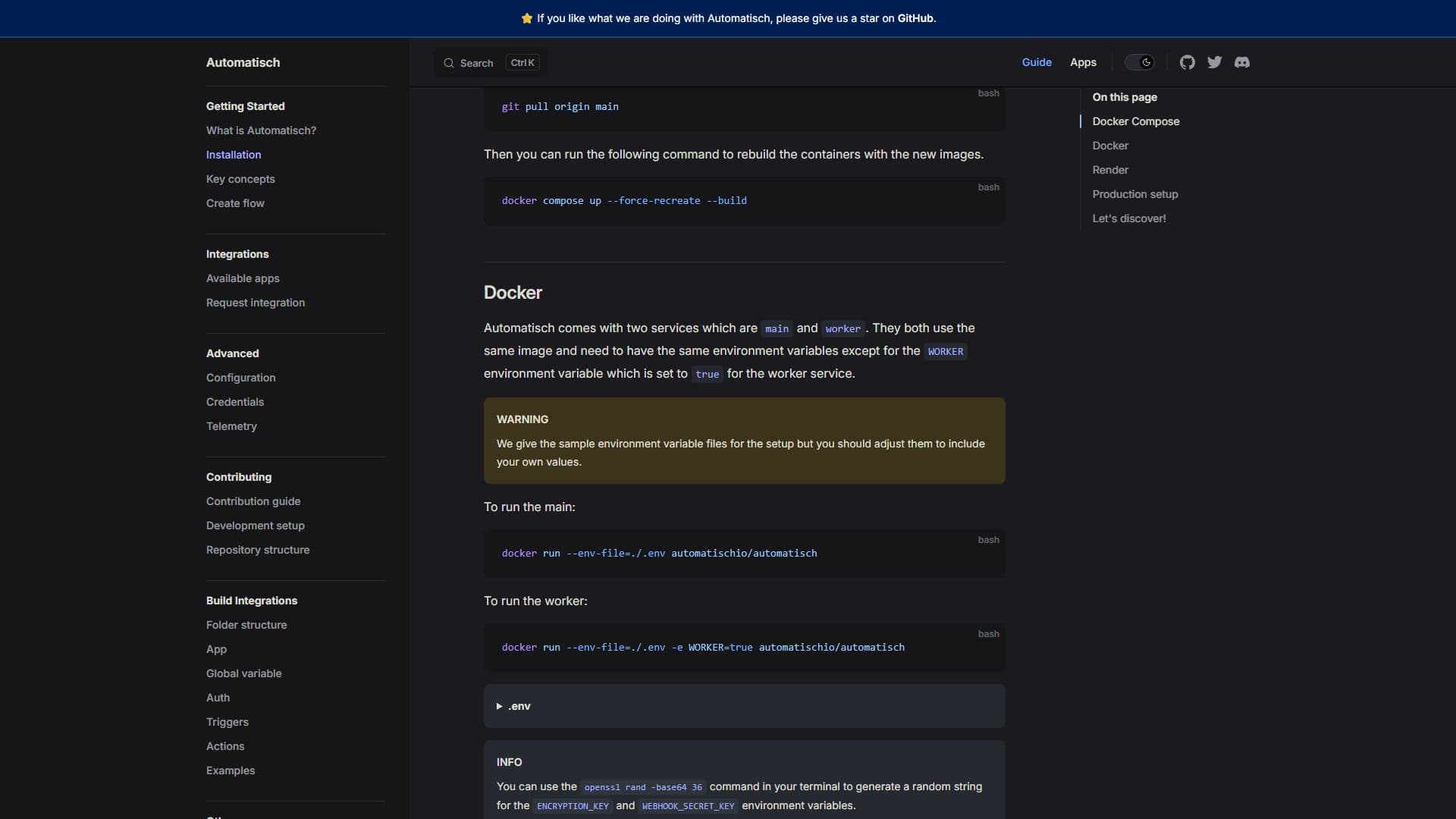The height and width of the screenshot is (819, 1456).
Task: Jump to Render section in outline
Action: (x=1110, y=170)
